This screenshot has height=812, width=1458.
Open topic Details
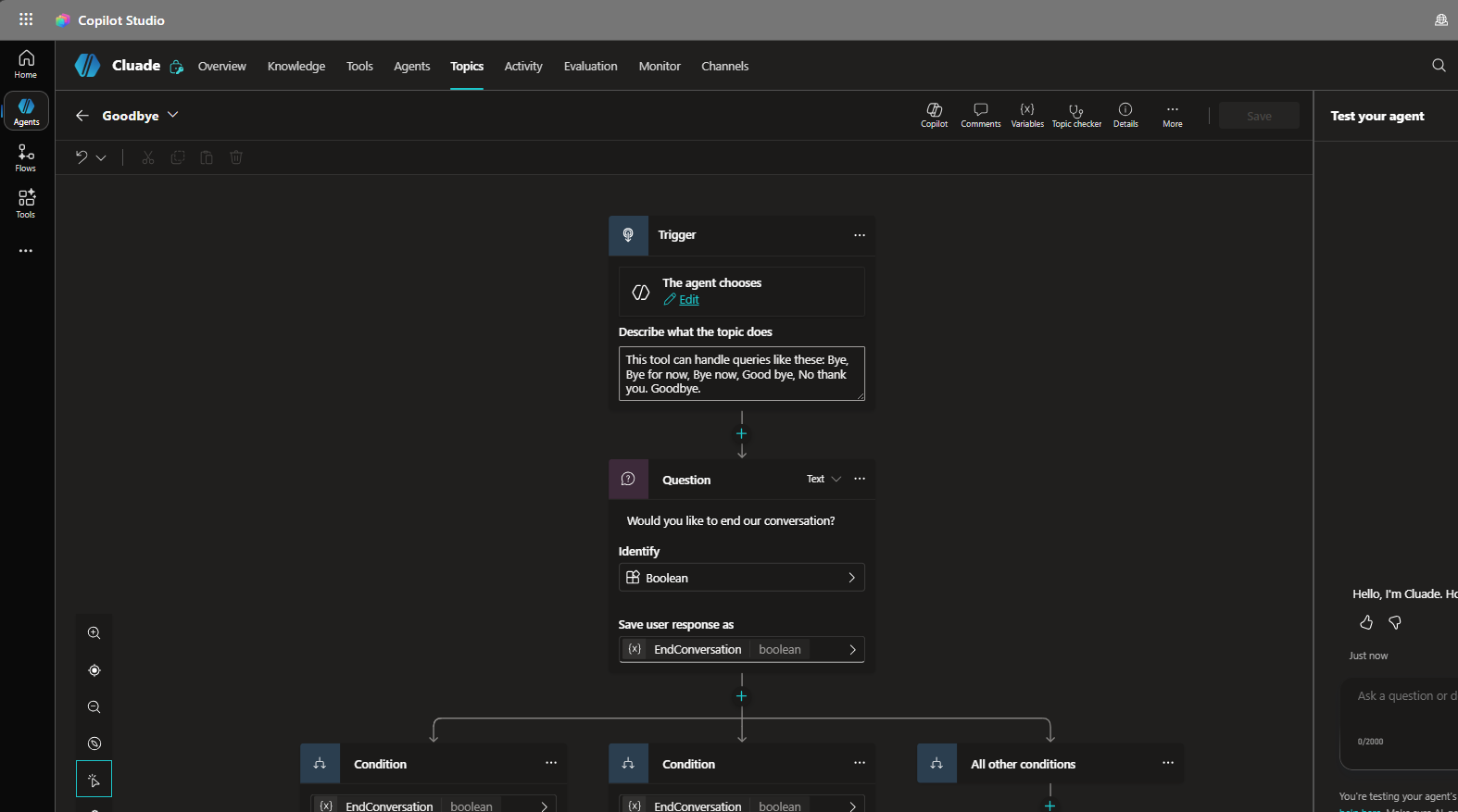point(1125,115)
